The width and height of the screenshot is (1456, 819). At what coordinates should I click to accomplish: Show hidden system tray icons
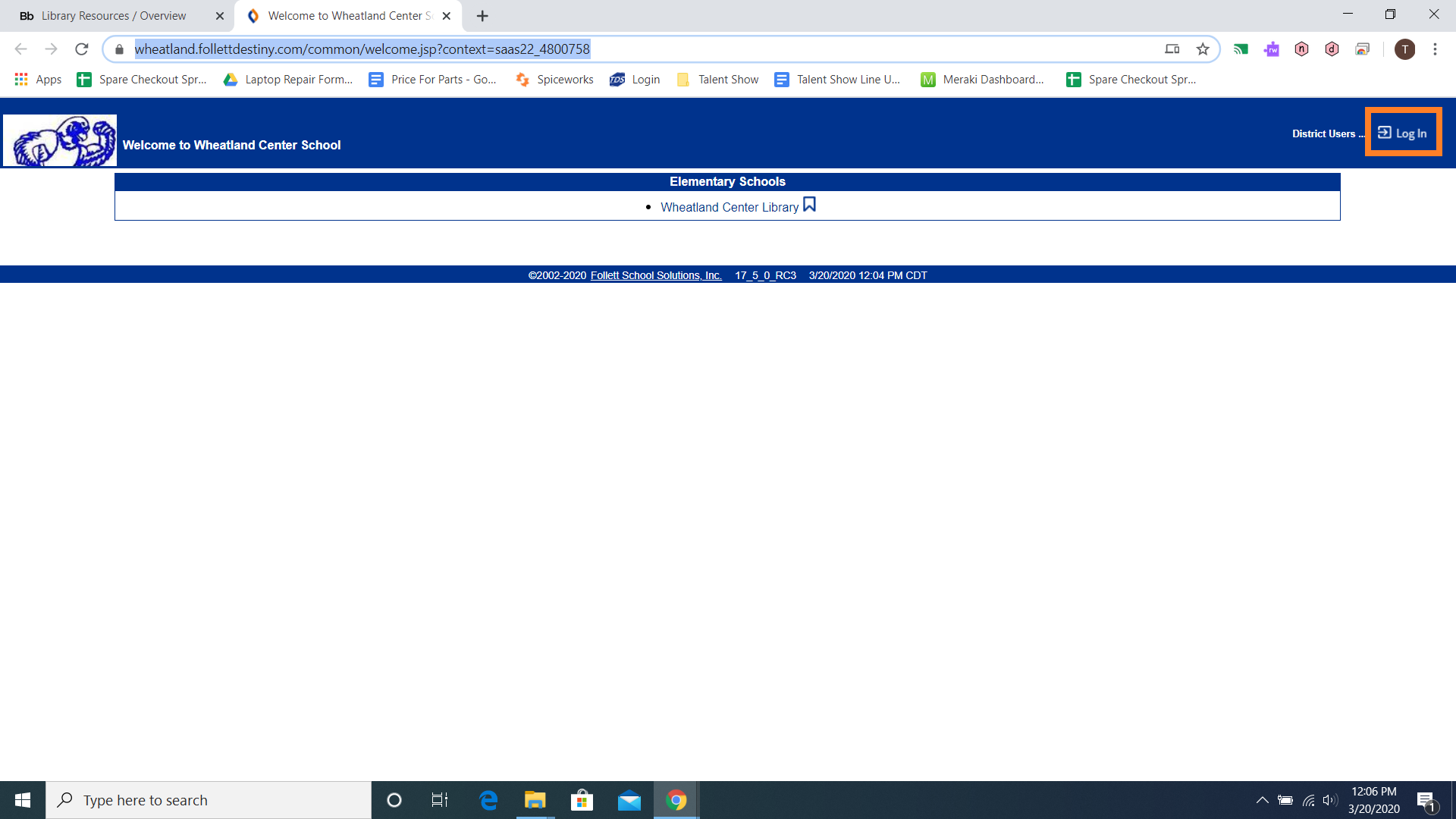click(x=1262, y=800)
